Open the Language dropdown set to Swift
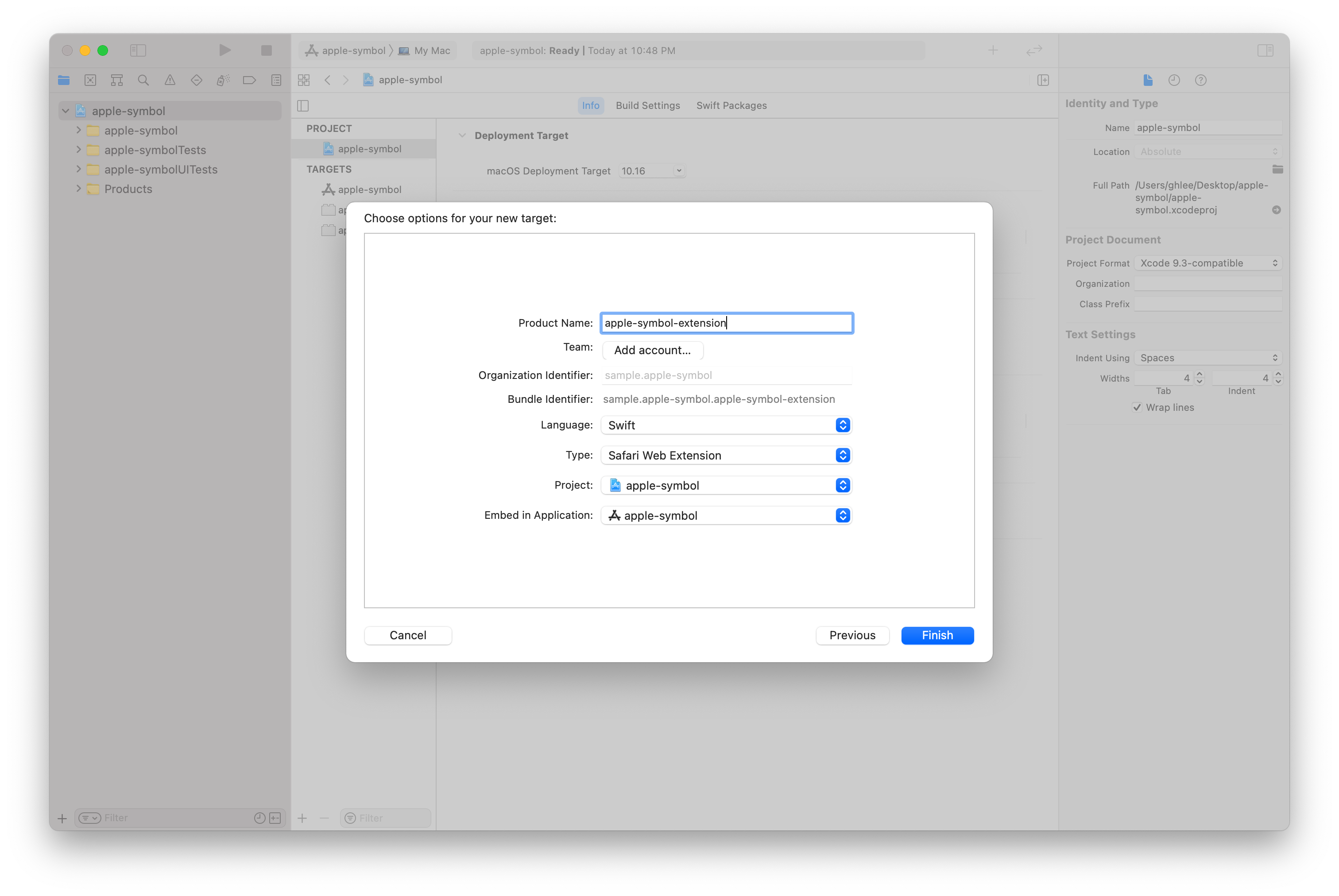 pos(726,425)
